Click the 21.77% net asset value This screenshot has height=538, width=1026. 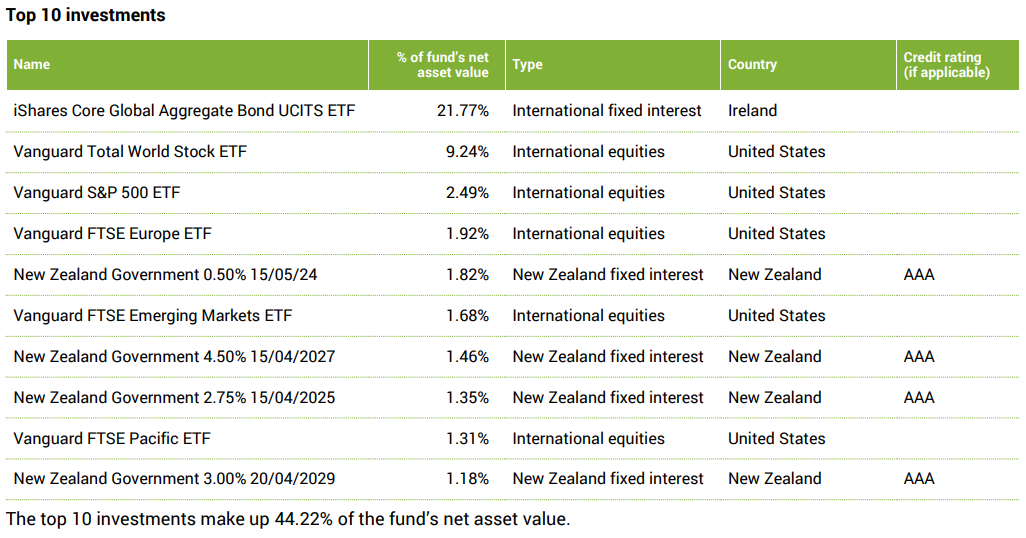(463, 110)
